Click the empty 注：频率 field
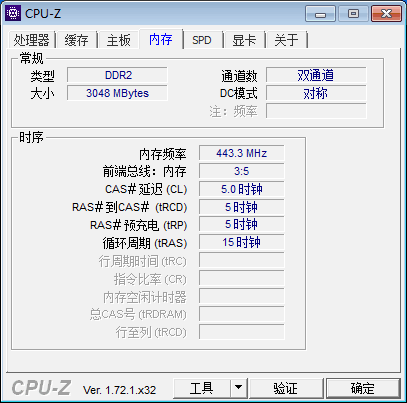The width and height of the screenshot is (407, 403). click(x=316, y=111)
